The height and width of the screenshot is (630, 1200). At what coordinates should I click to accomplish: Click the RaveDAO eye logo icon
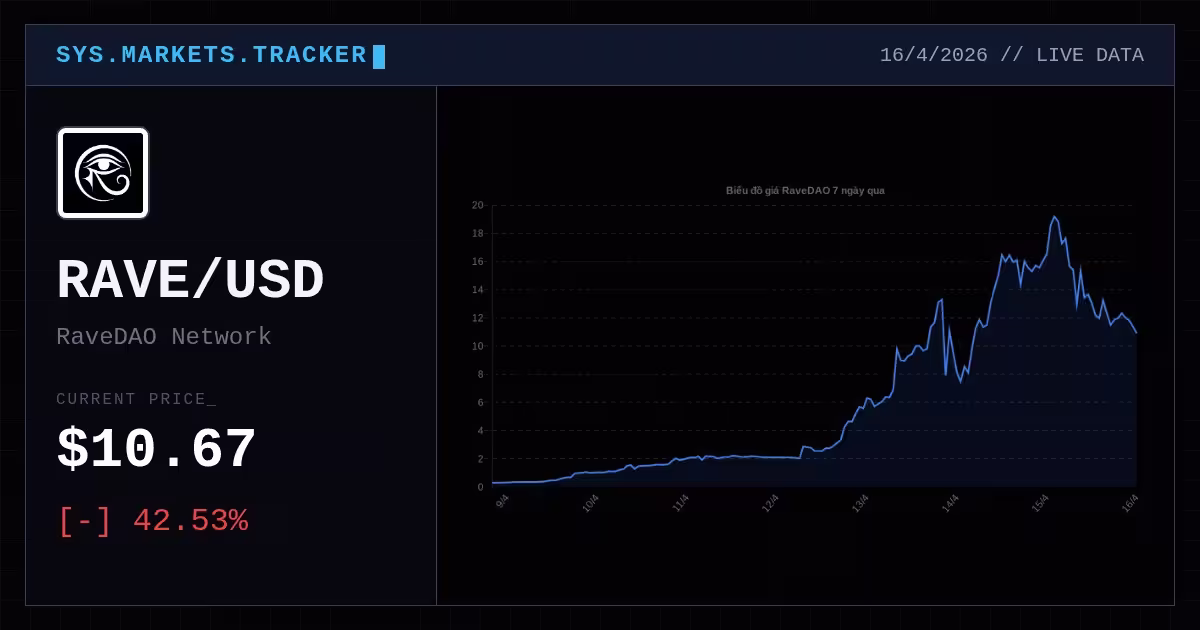tap(103, 173)
